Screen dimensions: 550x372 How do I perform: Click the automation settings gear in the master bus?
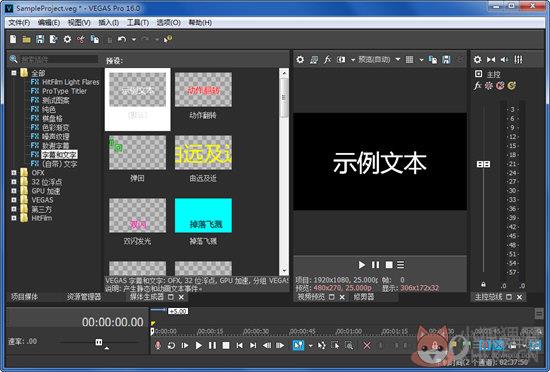pos(489,86)
